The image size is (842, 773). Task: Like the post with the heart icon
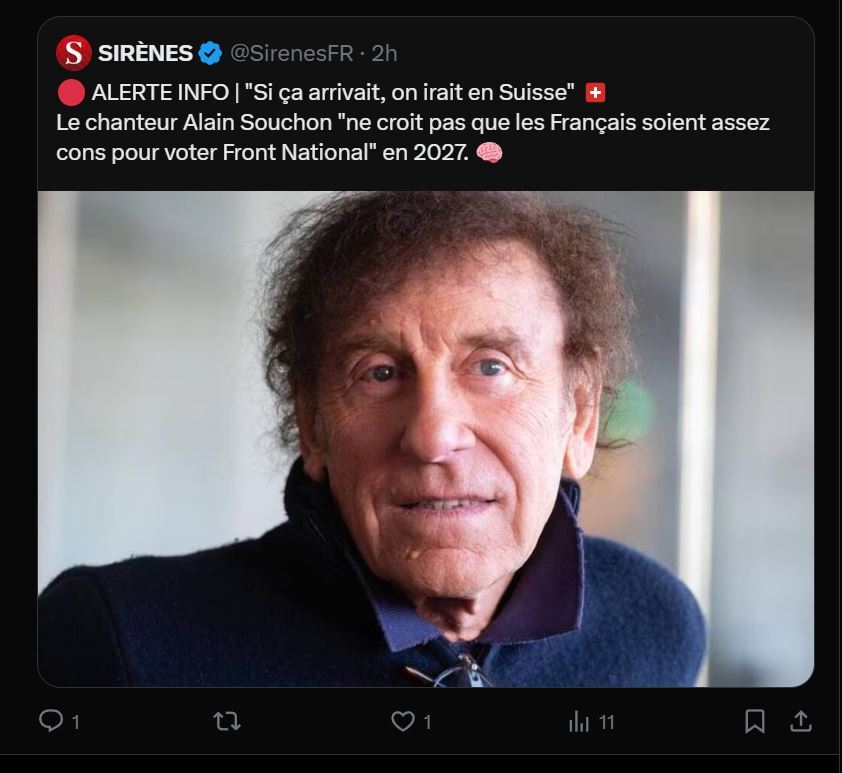click(x=402, y=720)
